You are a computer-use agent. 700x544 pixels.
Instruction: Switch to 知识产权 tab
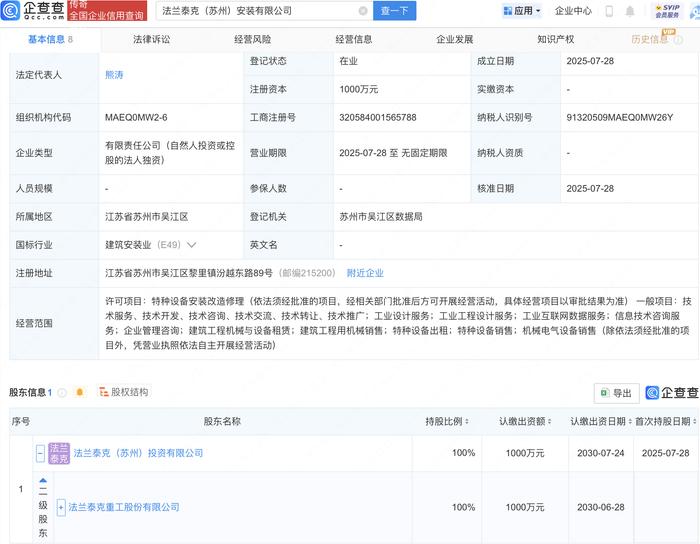click(555, 40)
